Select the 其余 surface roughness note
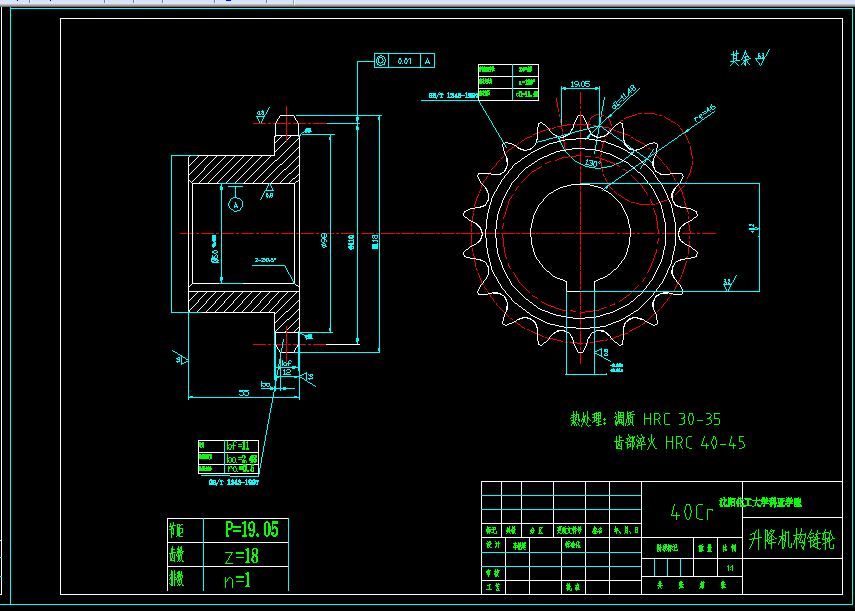This screenshot has height=611, width=855. coord(750,58)
